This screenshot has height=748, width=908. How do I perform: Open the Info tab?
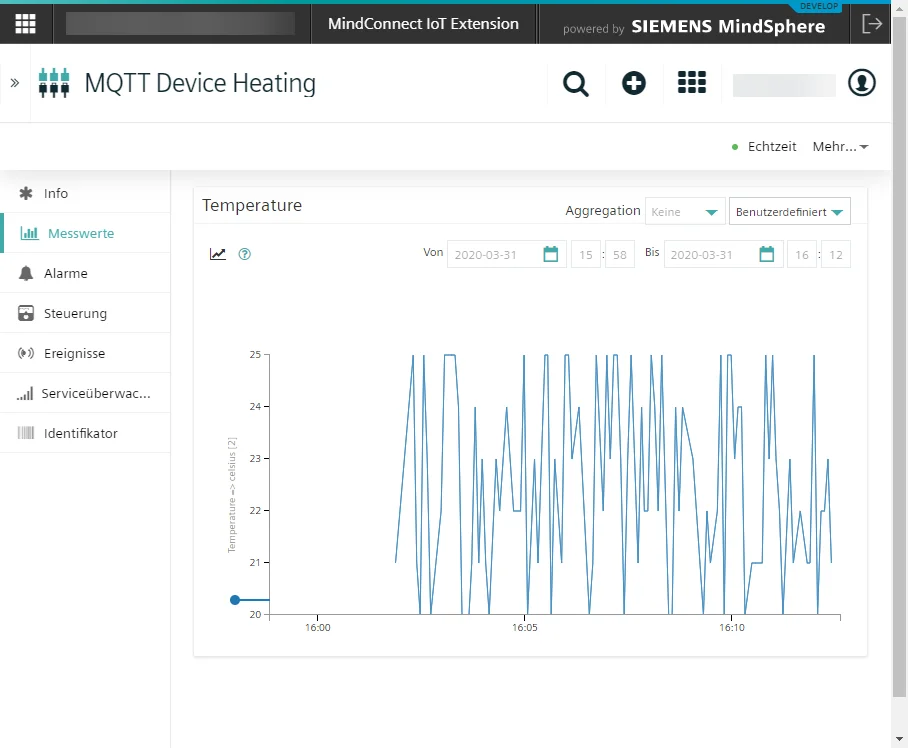pos(85,193)
